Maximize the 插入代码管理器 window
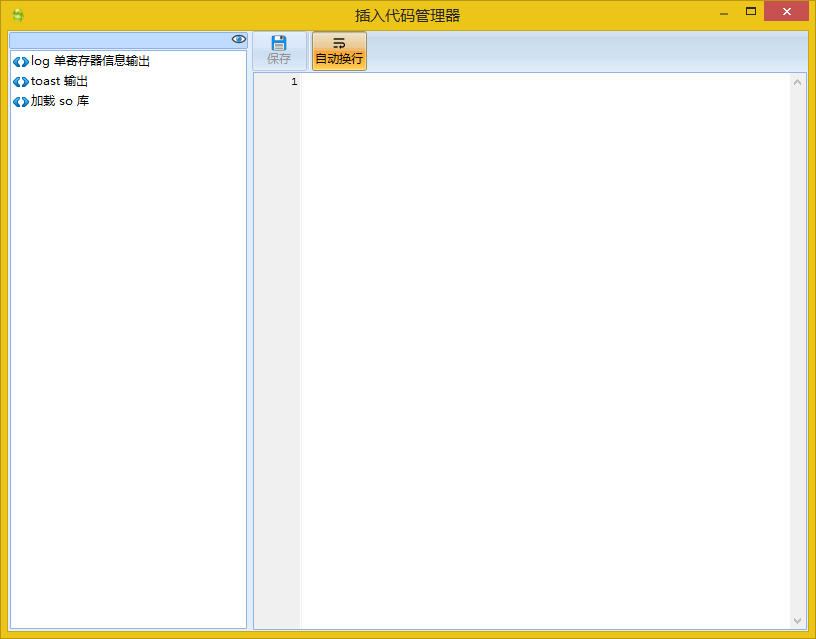Viewport: 816px width, 639px height. tap(750, 11)
